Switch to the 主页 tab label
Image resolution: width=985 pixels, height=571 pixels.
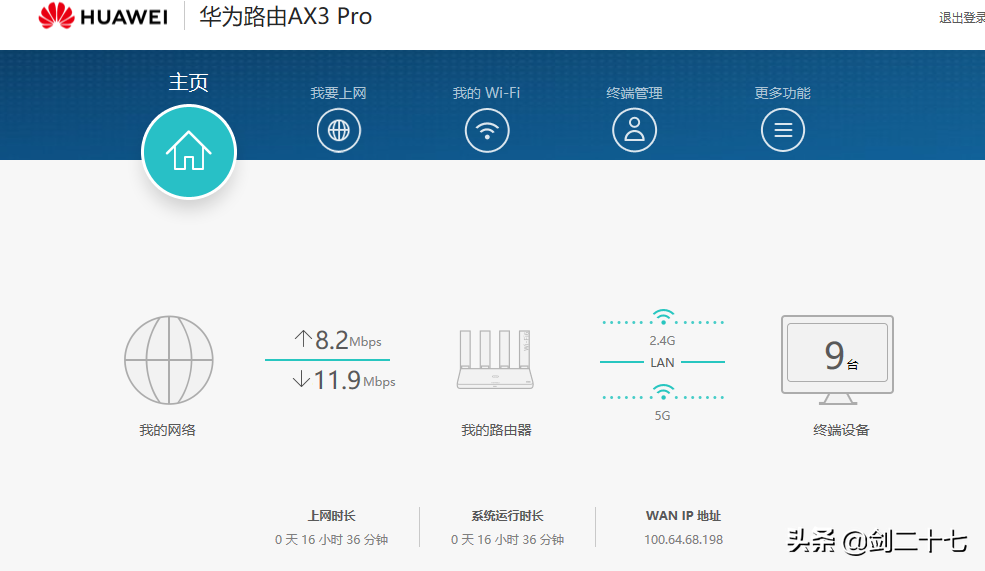pyautogui.click(x=188, y=82)
